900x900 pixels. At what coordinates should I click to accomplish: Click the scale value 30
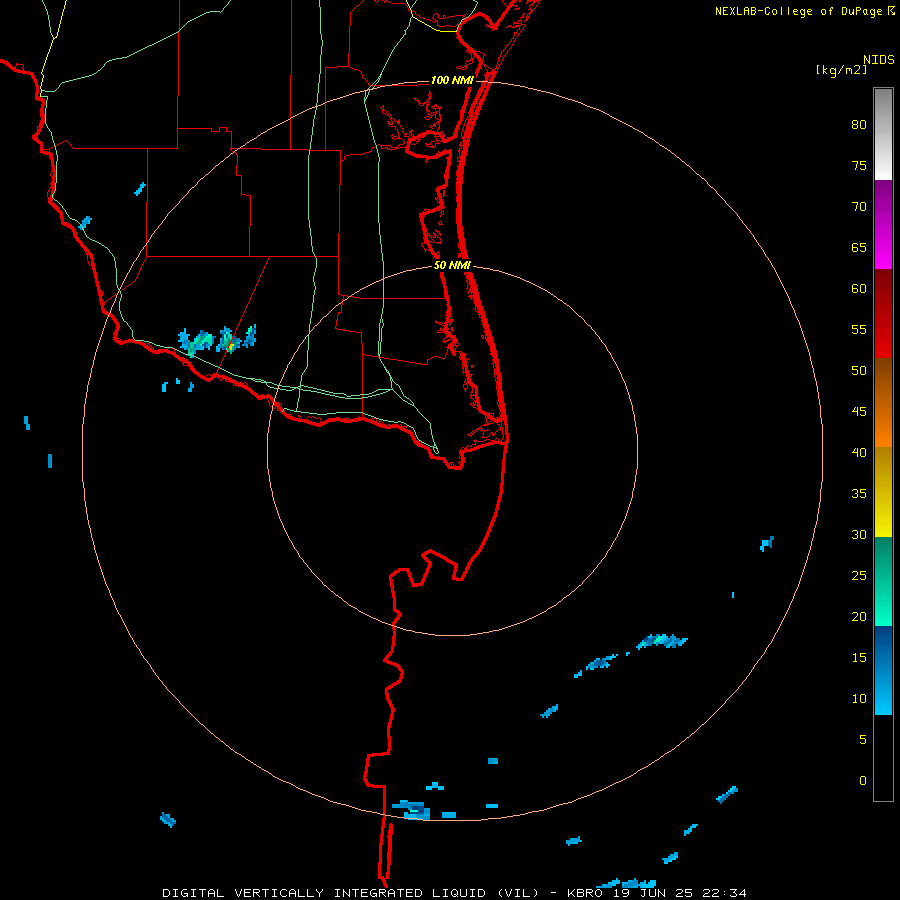[859, 534]
